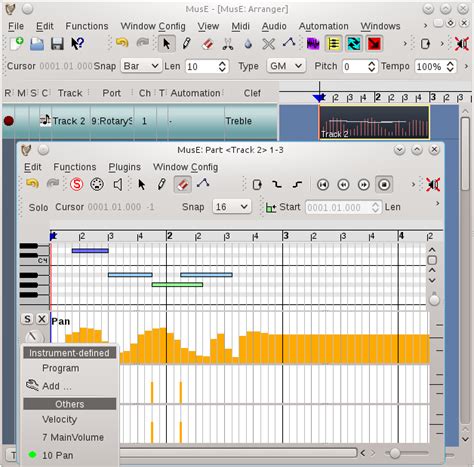The height and width of the screenshot is (467, 474).
Task: Click the Part editor fast-forward button
Action: pos(364,184)
